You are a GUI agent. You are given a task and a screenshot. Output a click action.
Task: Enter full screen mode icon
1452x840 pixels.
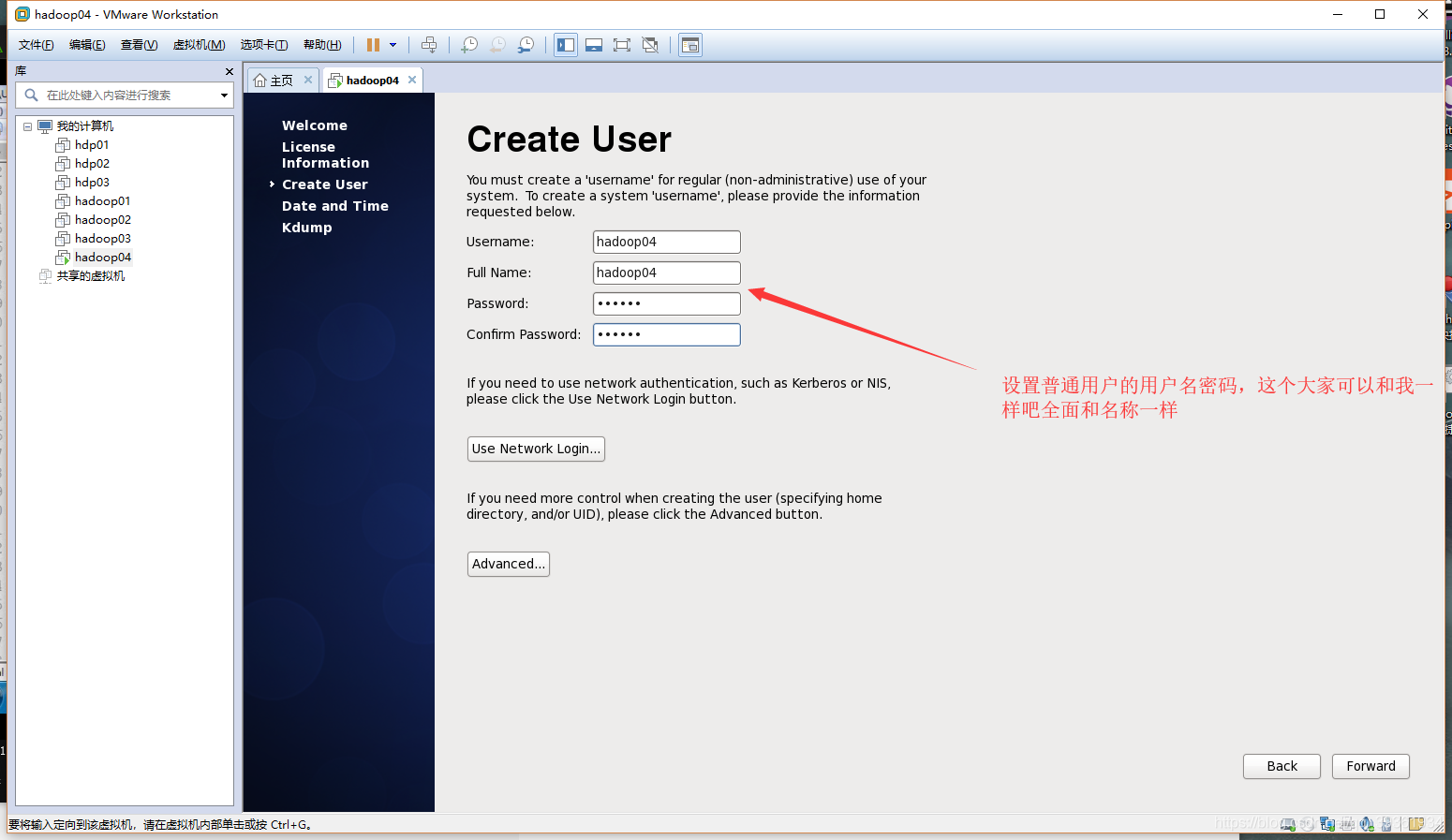coord(622,45)
